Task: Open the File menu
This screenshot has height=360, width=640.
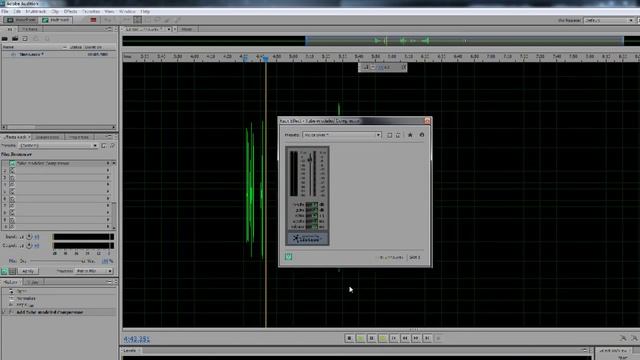Action: [x=5, y=11]
